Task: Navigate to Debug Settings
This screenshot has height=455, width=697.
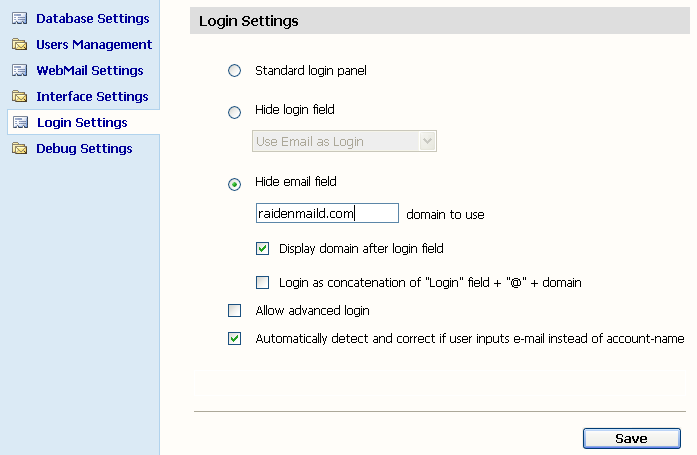Action: [84, 149]
